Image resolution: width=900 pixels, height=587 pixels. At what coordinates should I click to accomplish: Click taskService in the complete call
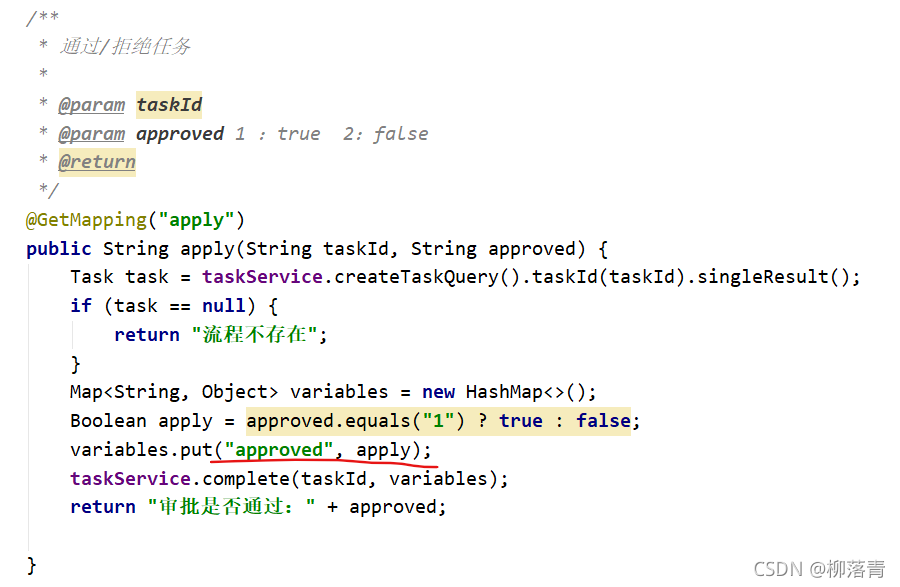tap(130, 479)
